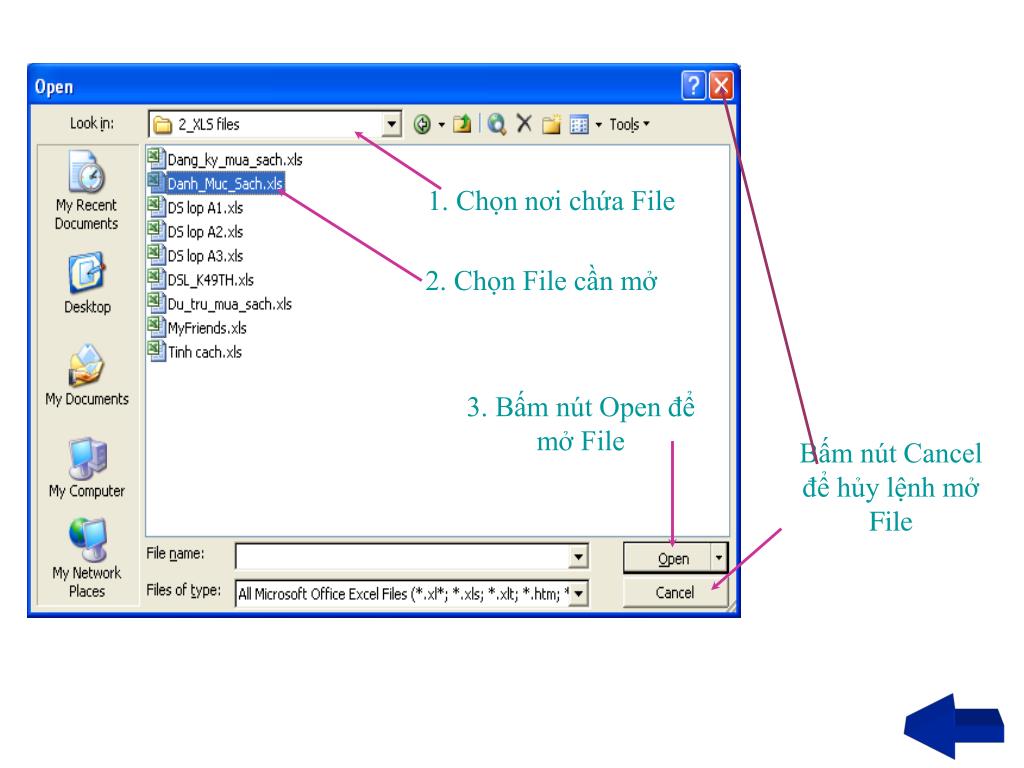
Task: Click the Back navigation icon in toolbar
Action: tap(423, 124)
